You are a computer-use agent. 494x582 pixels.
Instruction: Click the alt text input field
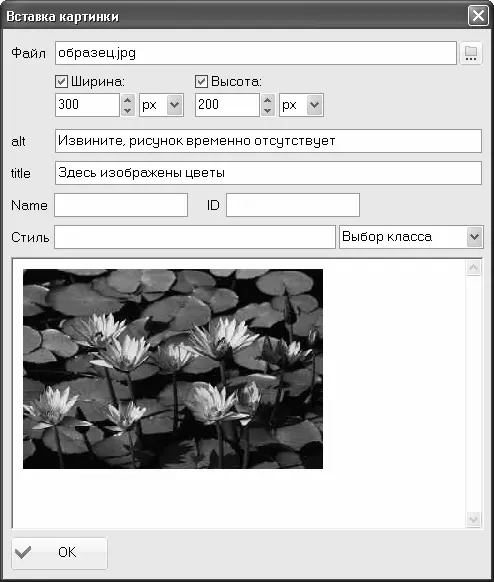[x=268, y=141]
